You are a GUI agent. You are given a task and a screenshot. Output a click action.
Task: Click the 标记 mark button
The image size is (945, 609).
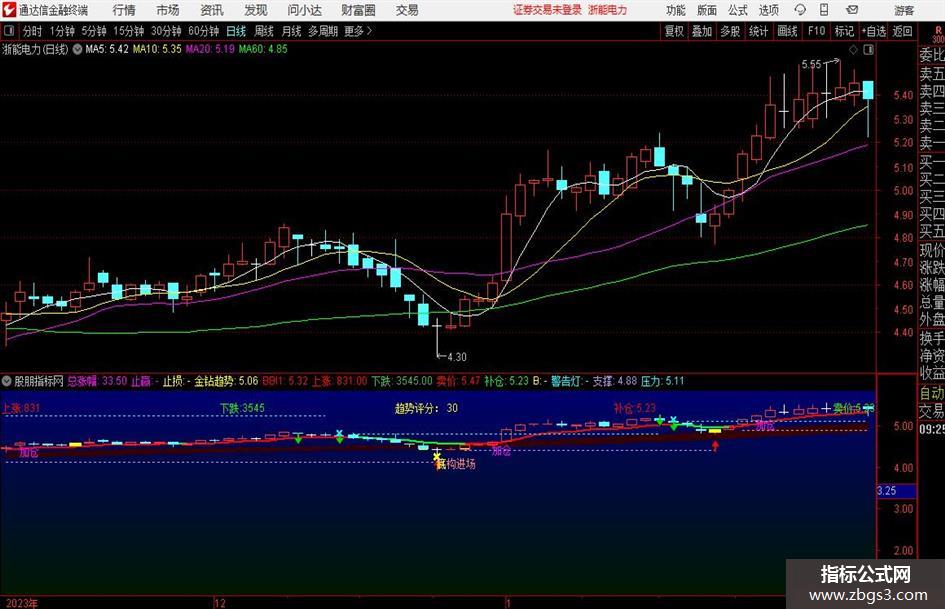click(844, 31)
